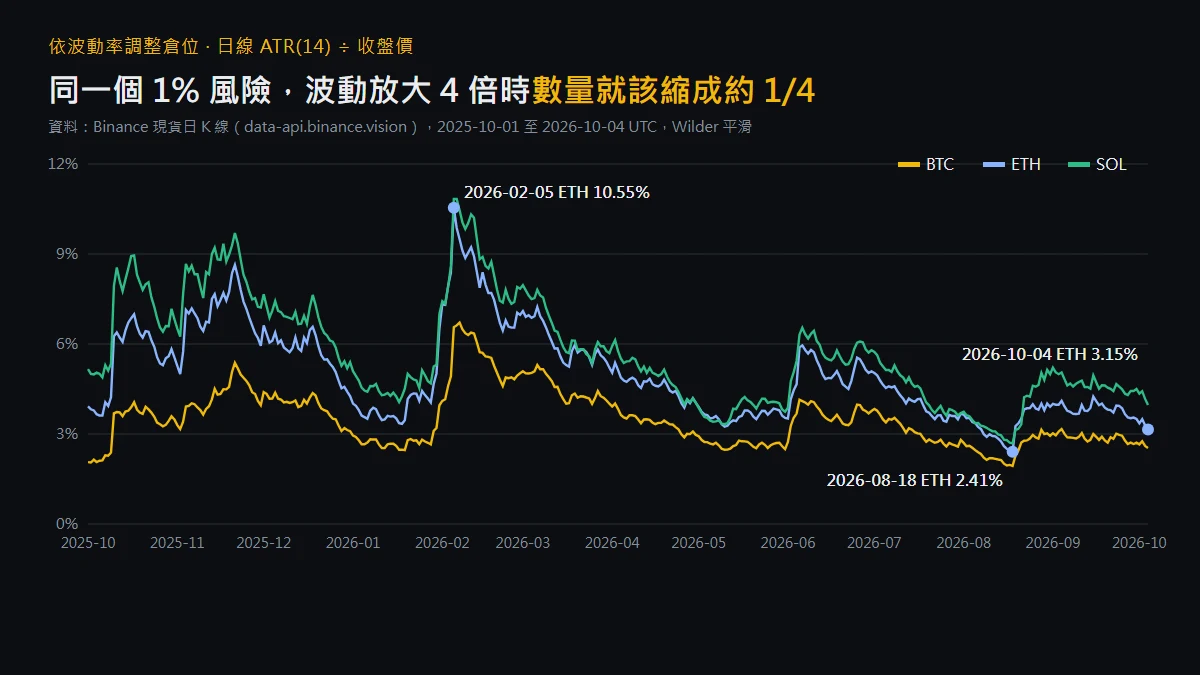Viewport: 1200px width, 675px height.
Task: Click the 2025-12 x-axis label
Action: click(x=264, y=543)
